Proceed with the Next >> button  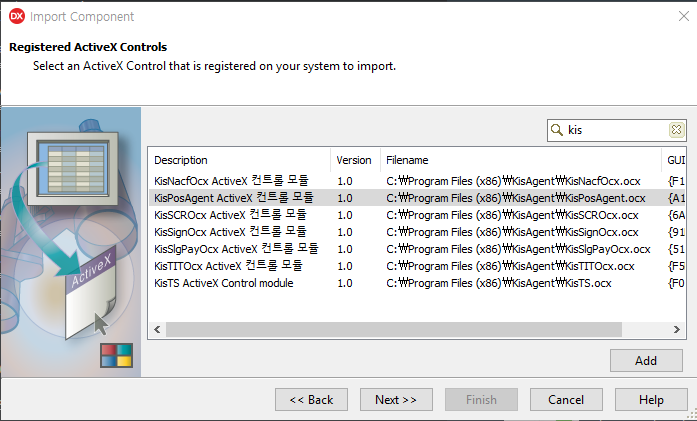tap(396, 400)
